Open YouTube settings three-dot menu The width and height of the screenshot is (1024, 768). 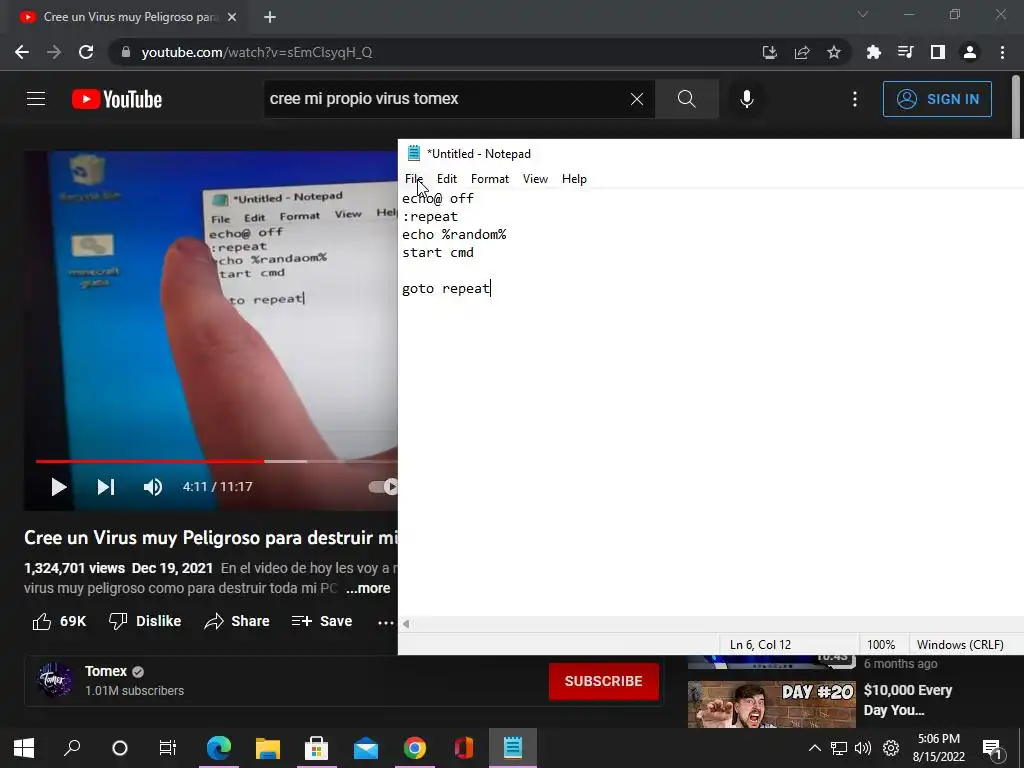pyautogui.click(x=854, y=99)
